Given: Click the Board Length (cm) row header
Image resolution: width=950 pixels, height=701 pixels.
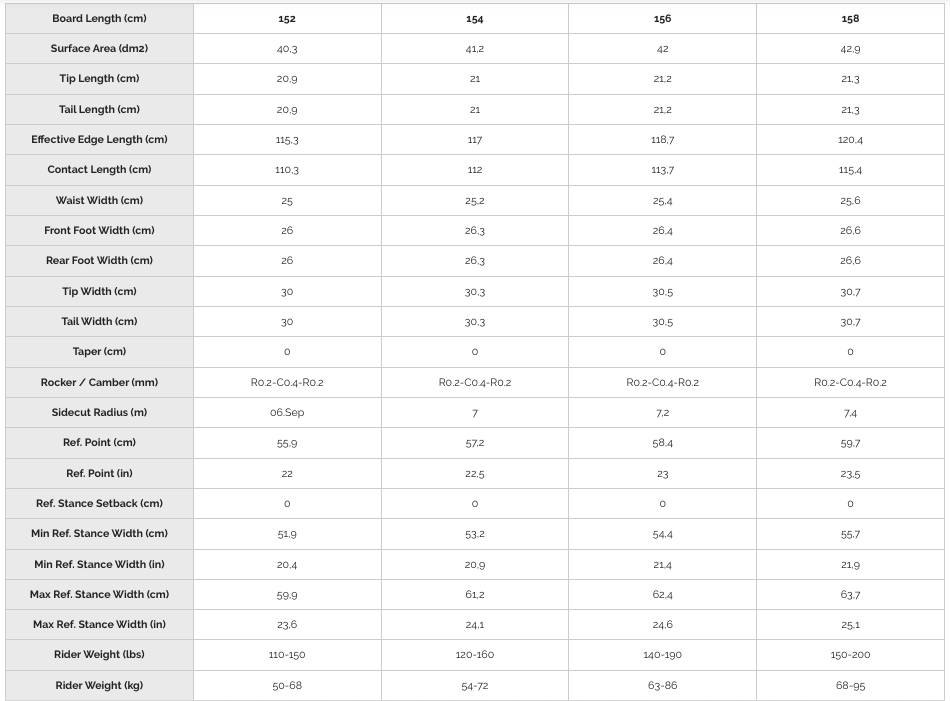Looking at the screenshot, I should 99,18.
